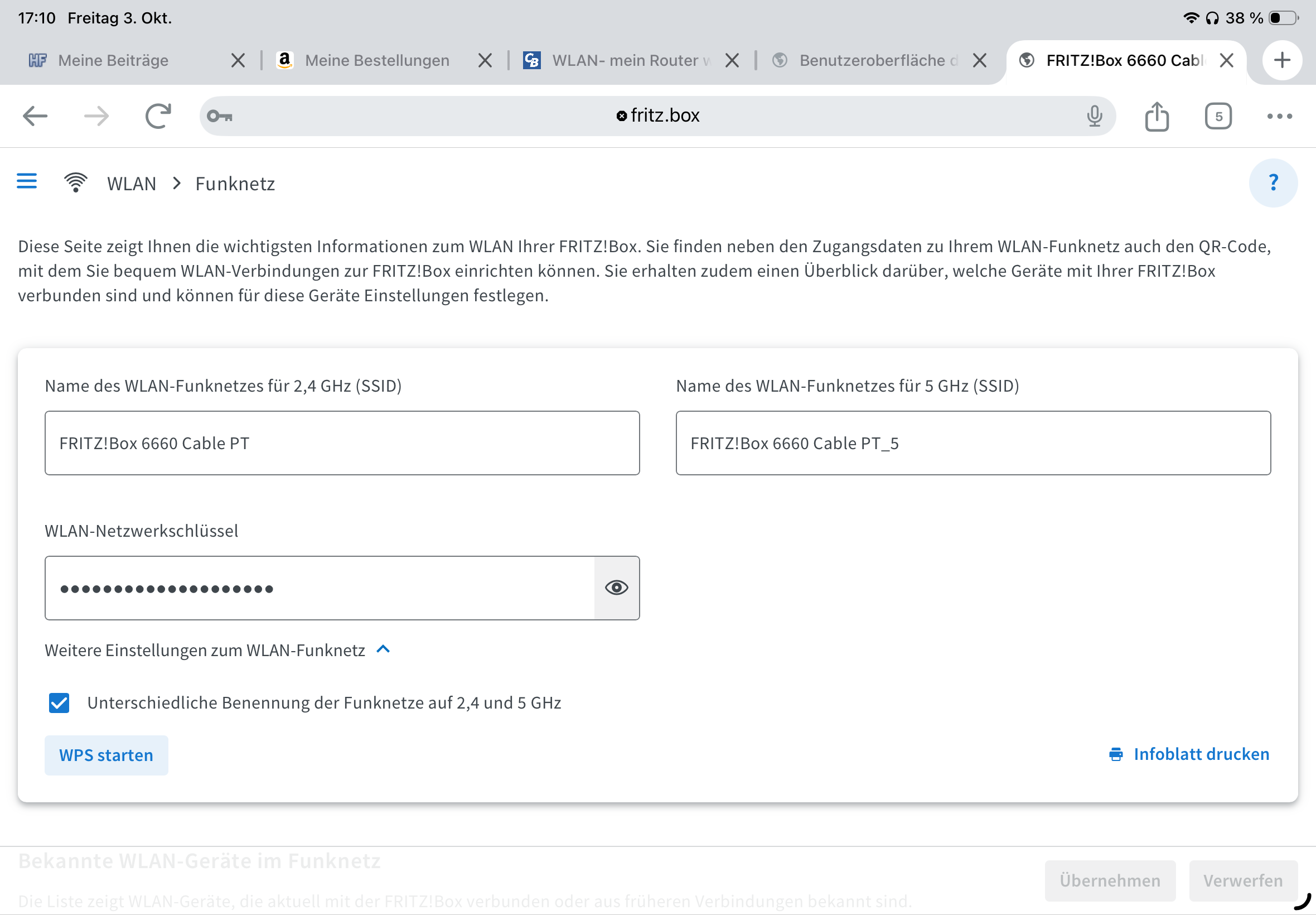Open the hamburger navigation menu
This screenshot has height=915, width=1316.
pos(26,181)
